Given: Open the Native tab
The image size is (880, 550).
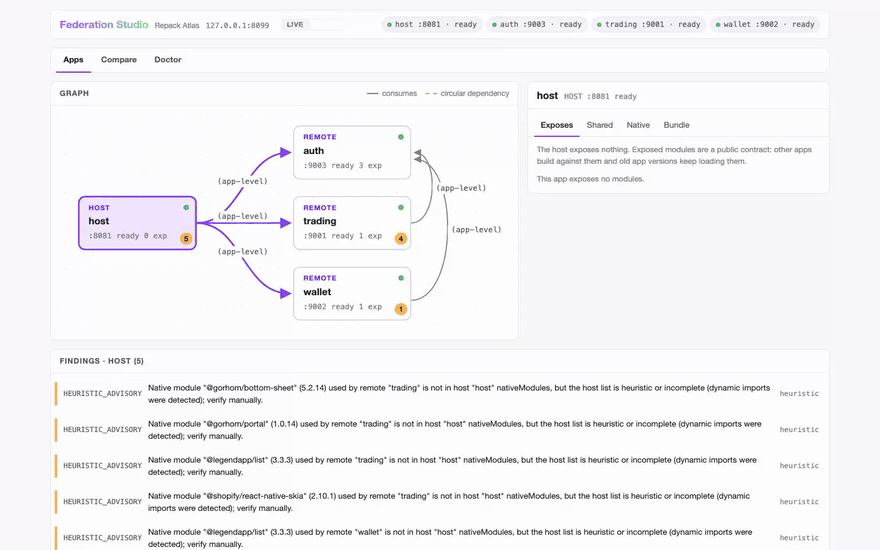Looking at the screenshot, I should pos(638,125).
